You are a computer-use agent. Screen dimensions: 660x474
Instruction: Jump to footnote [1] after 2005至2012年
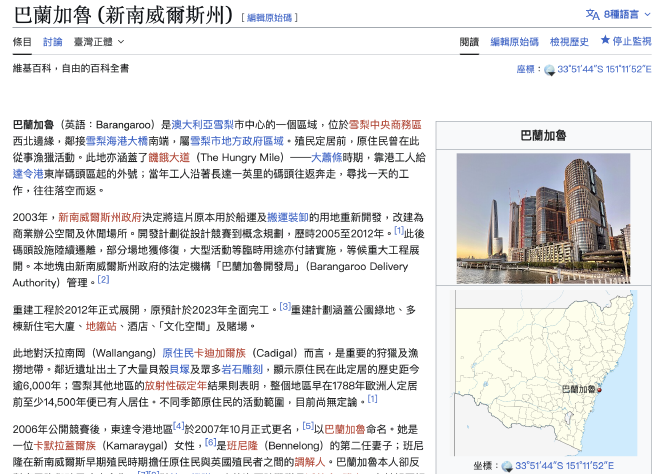(399, 231)
